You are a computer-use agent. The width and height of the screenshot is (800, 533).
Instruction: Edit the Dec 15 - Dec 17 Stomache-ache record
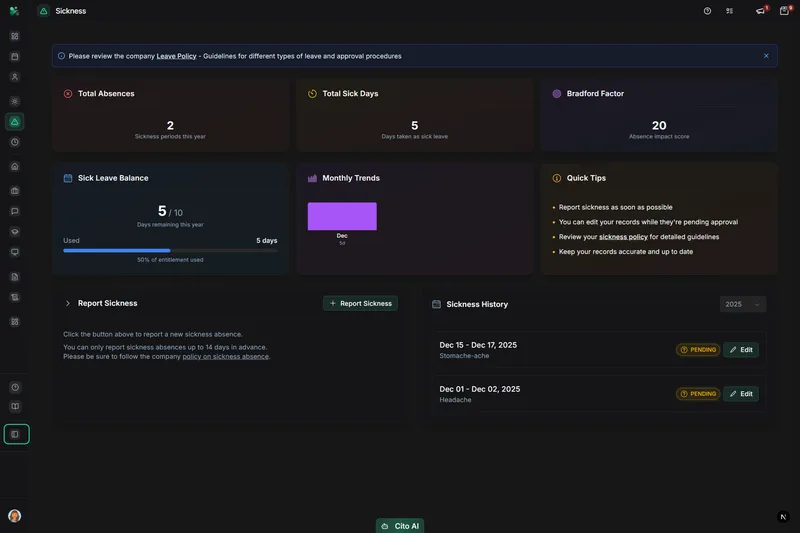click(741, 349)
